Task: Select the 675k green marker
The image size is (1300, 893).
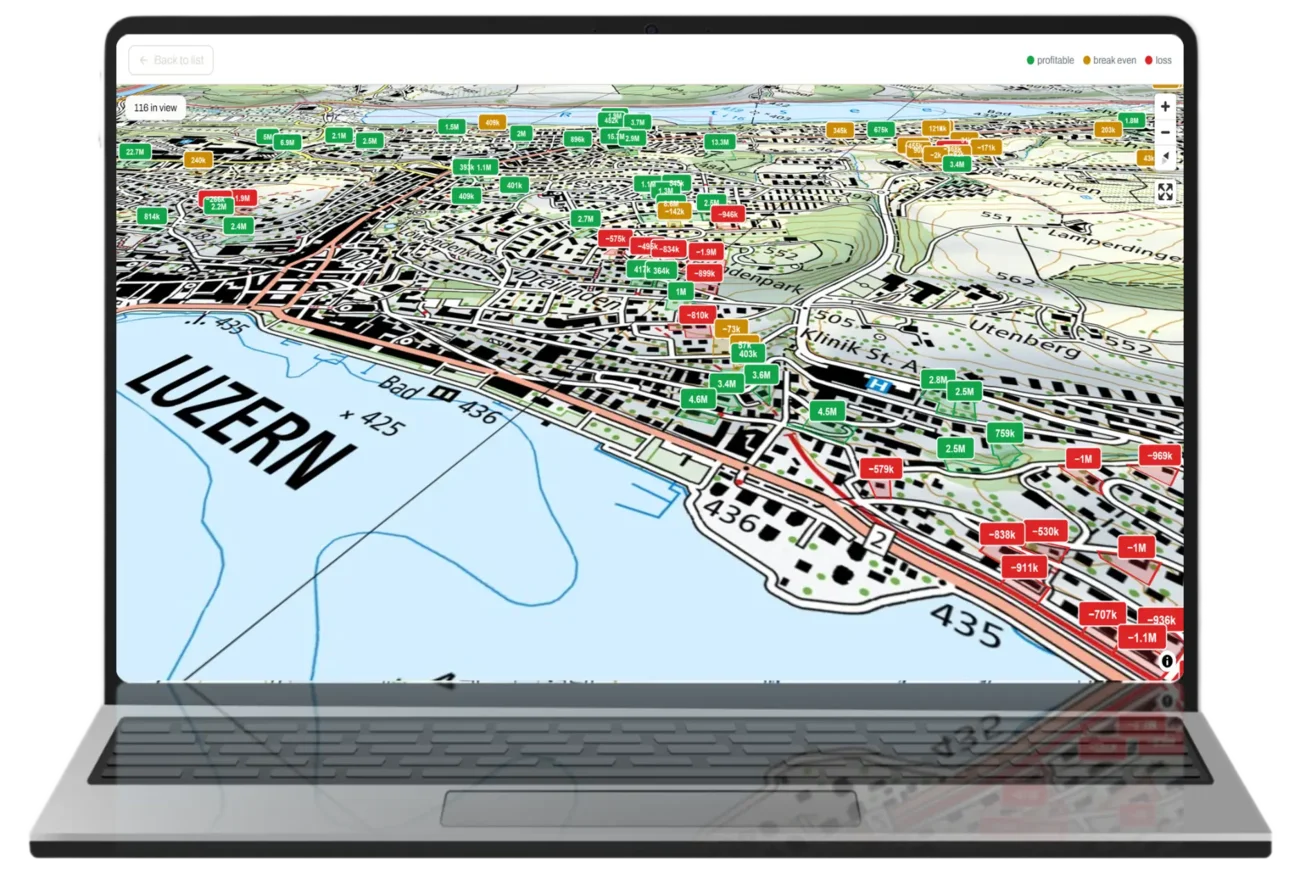Action: click(880, 130)
